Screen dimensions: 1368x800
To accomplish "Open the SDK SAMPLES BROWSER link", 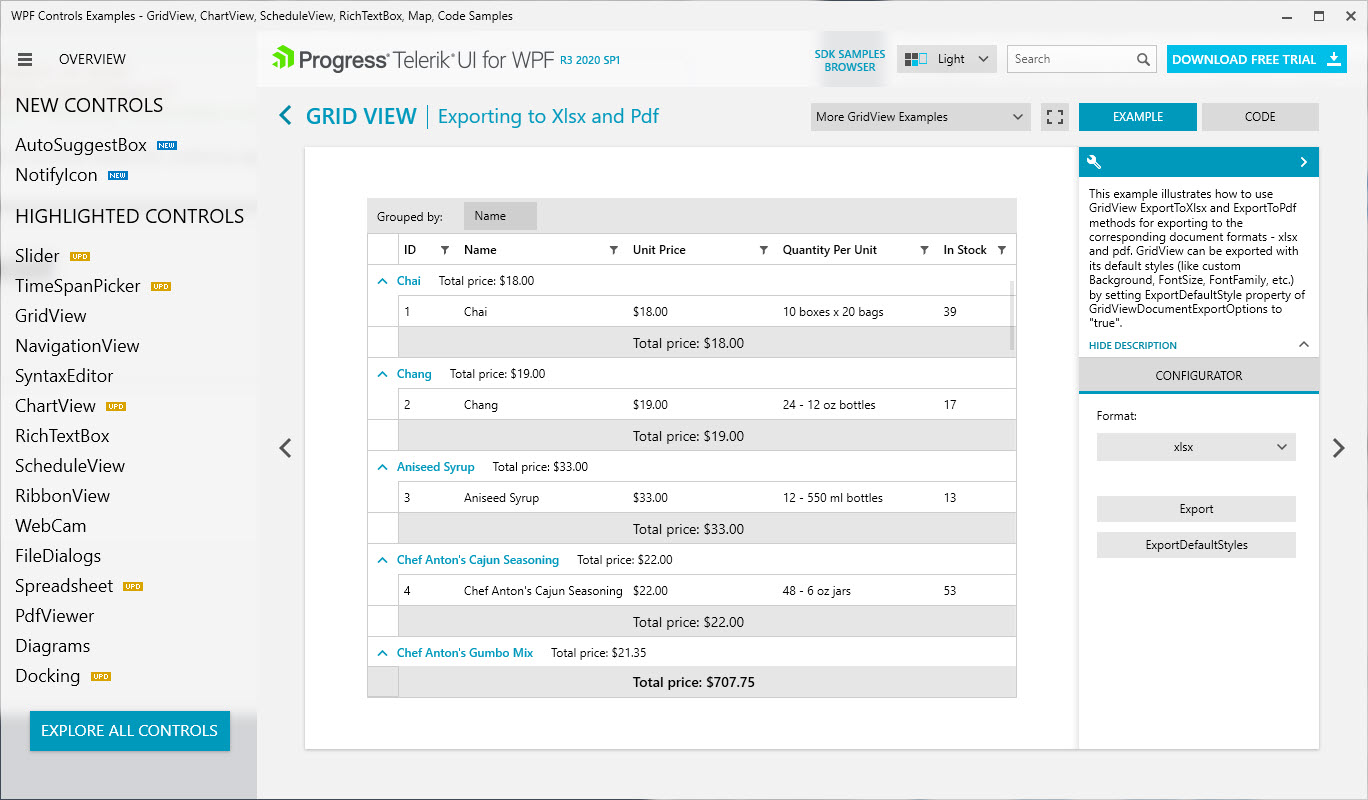I will coord(850,61).
